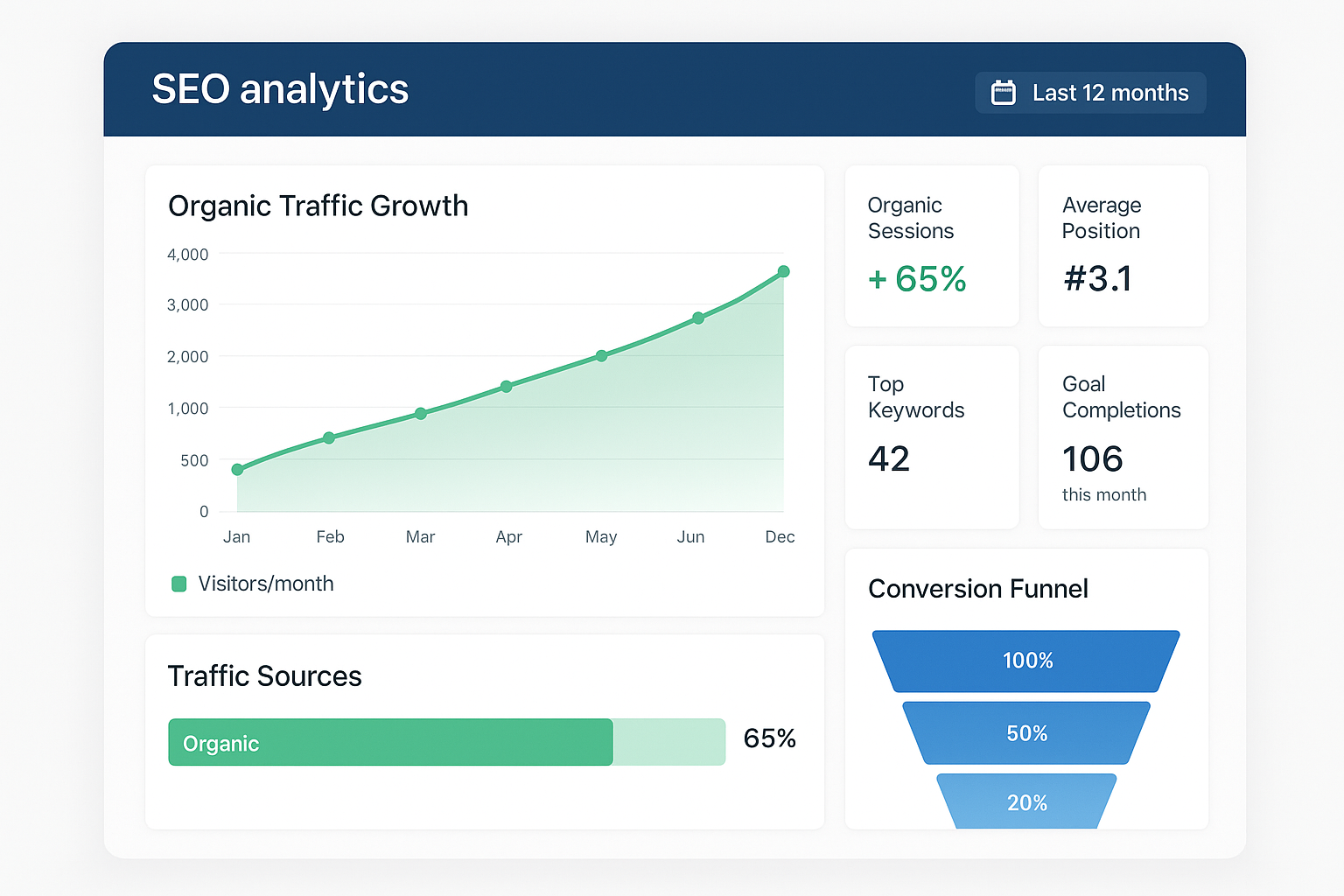Switch to the Organic Traffic Growth panel
Viewport: 1344px width, 896px height.
click(x=318, y=206)
